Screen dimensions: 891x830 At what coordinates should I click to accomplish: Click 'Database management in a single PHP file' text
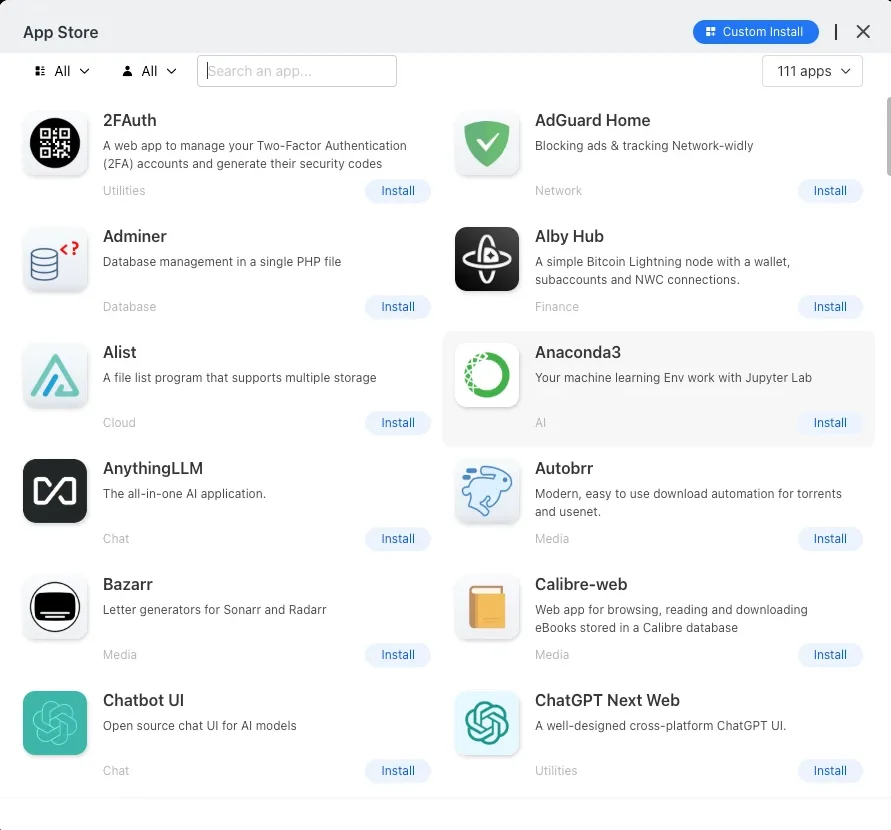point(222,261)
